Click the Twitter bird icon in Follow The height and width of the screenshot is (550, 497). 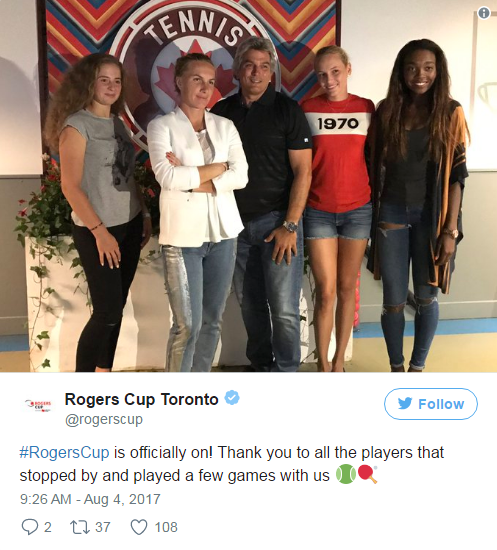405,404
